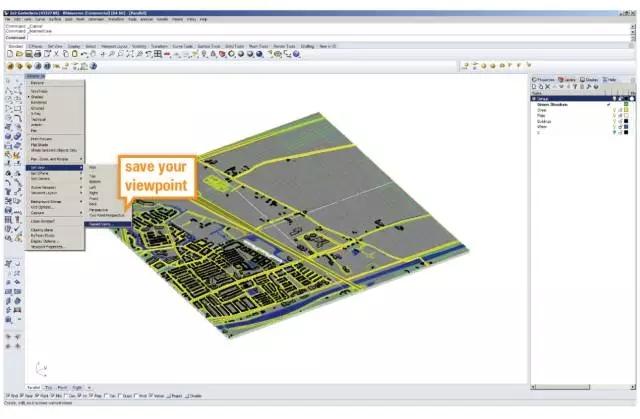Click the Copy icon in toolbar
Screen dimensions: 640x419
[x=65, y=54]
